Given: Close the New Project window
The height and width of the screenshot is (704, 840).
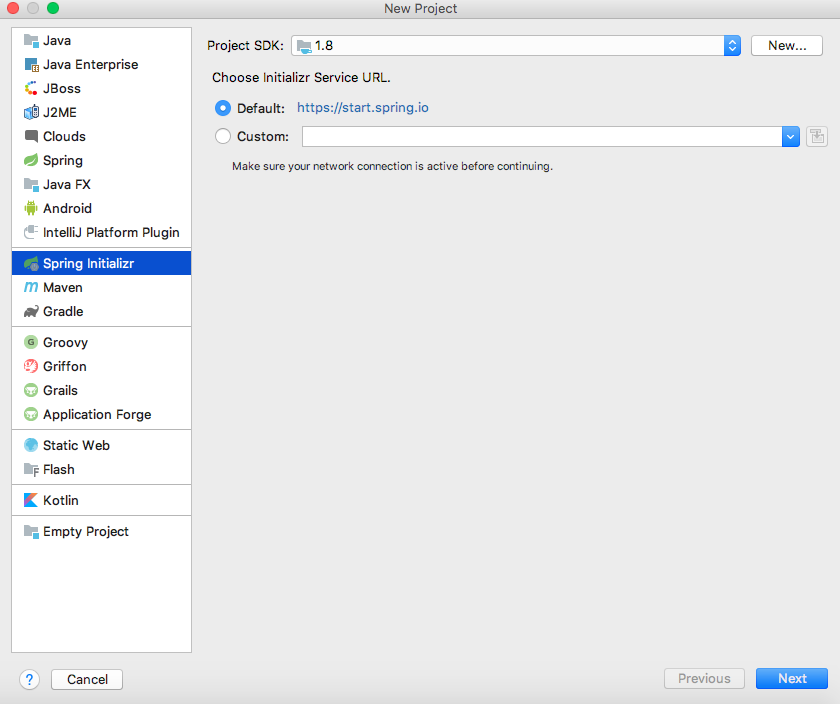Looking at the screenshot, I should 13,8.
